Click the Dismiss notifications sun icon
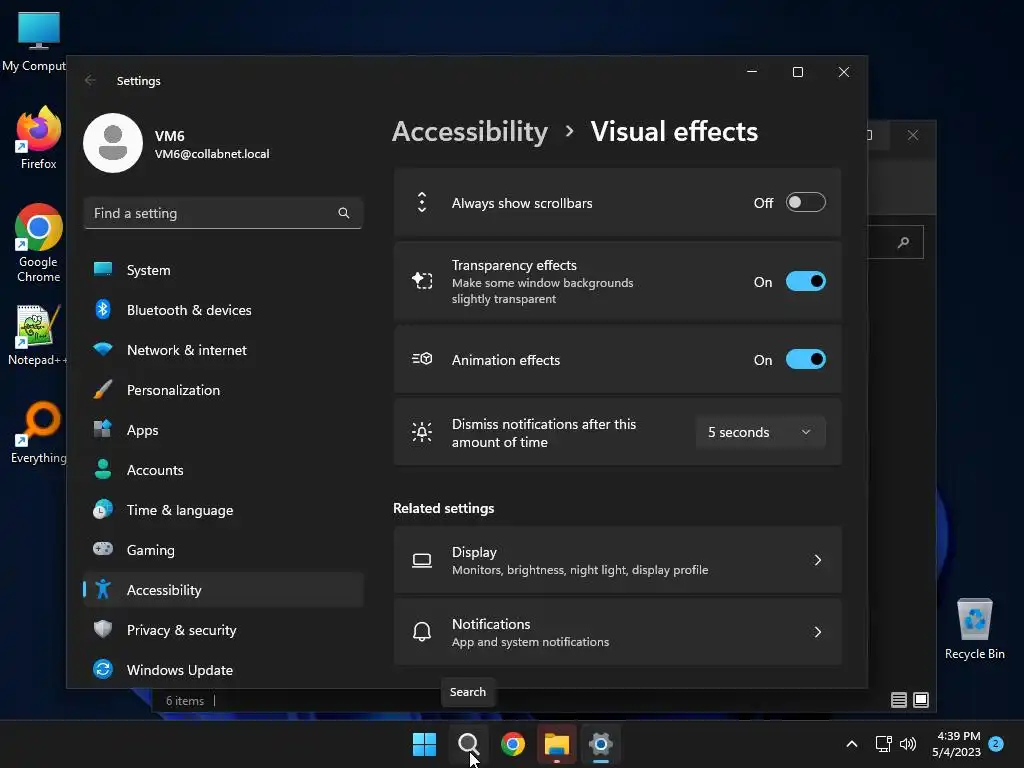Screen dimensions: 1024x768 pos(422,432)
